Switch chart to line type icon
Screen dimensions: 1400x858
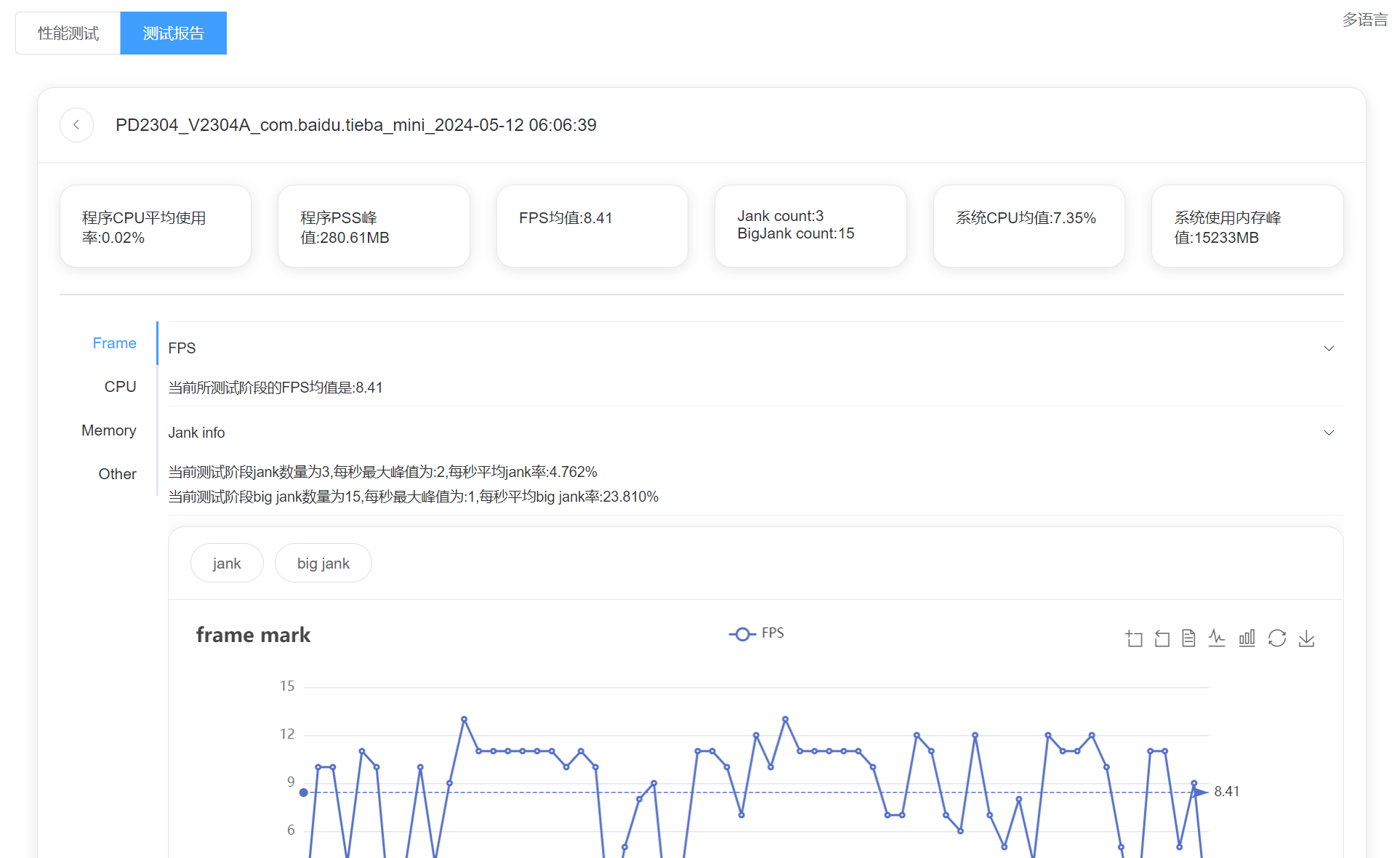(x=1217, y=638)
